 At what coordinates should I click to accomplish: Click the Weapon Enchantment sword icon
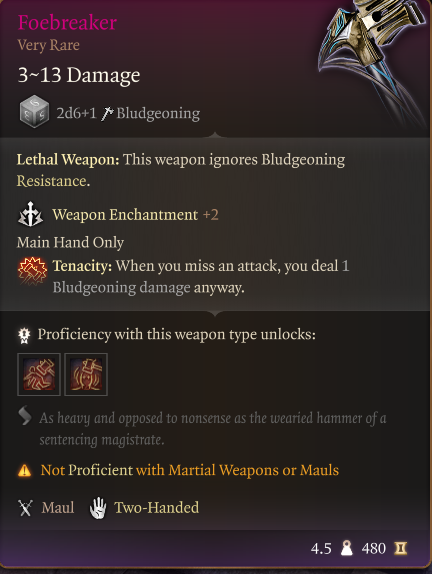pos(30,214)
